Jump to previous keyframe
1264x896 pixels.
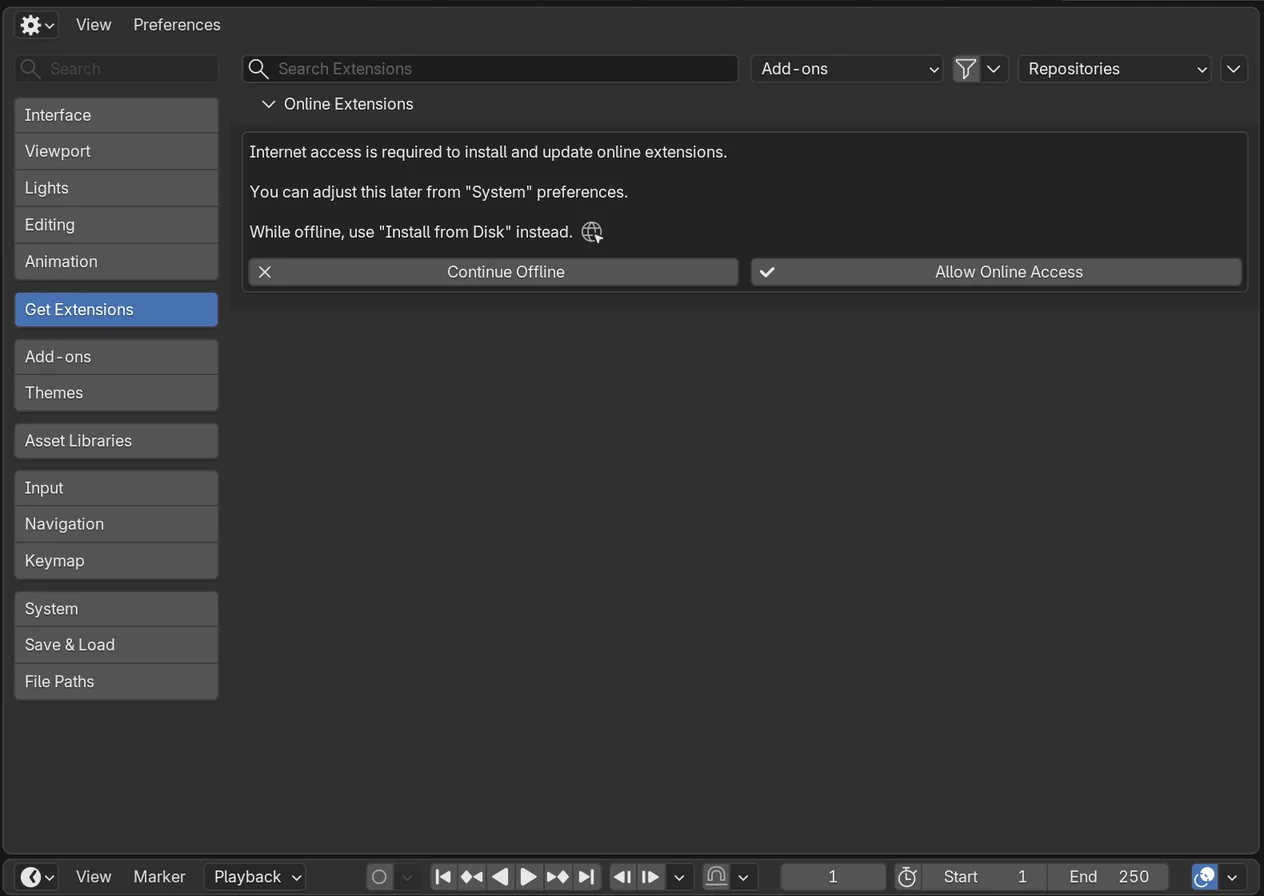471,877
